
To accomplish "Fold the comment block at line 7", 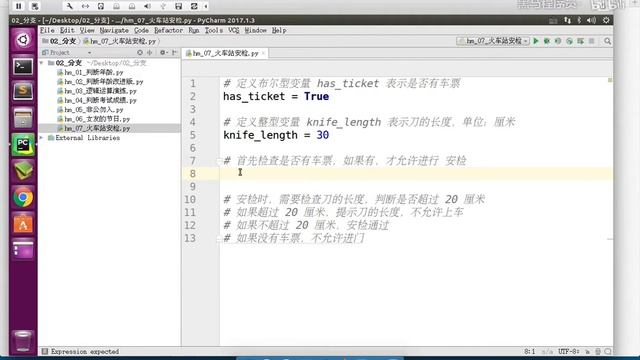I will 219,161.
